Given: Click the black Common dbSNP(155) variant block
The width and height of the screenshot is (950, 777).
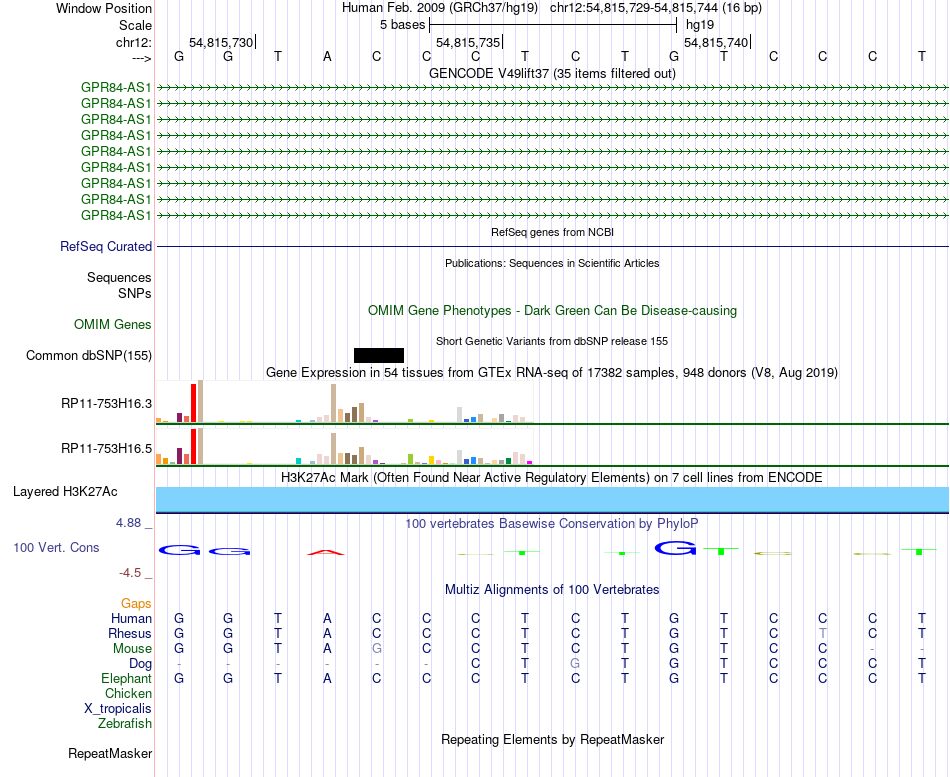Looking at the screenshot, I should (x=379, y=355).
